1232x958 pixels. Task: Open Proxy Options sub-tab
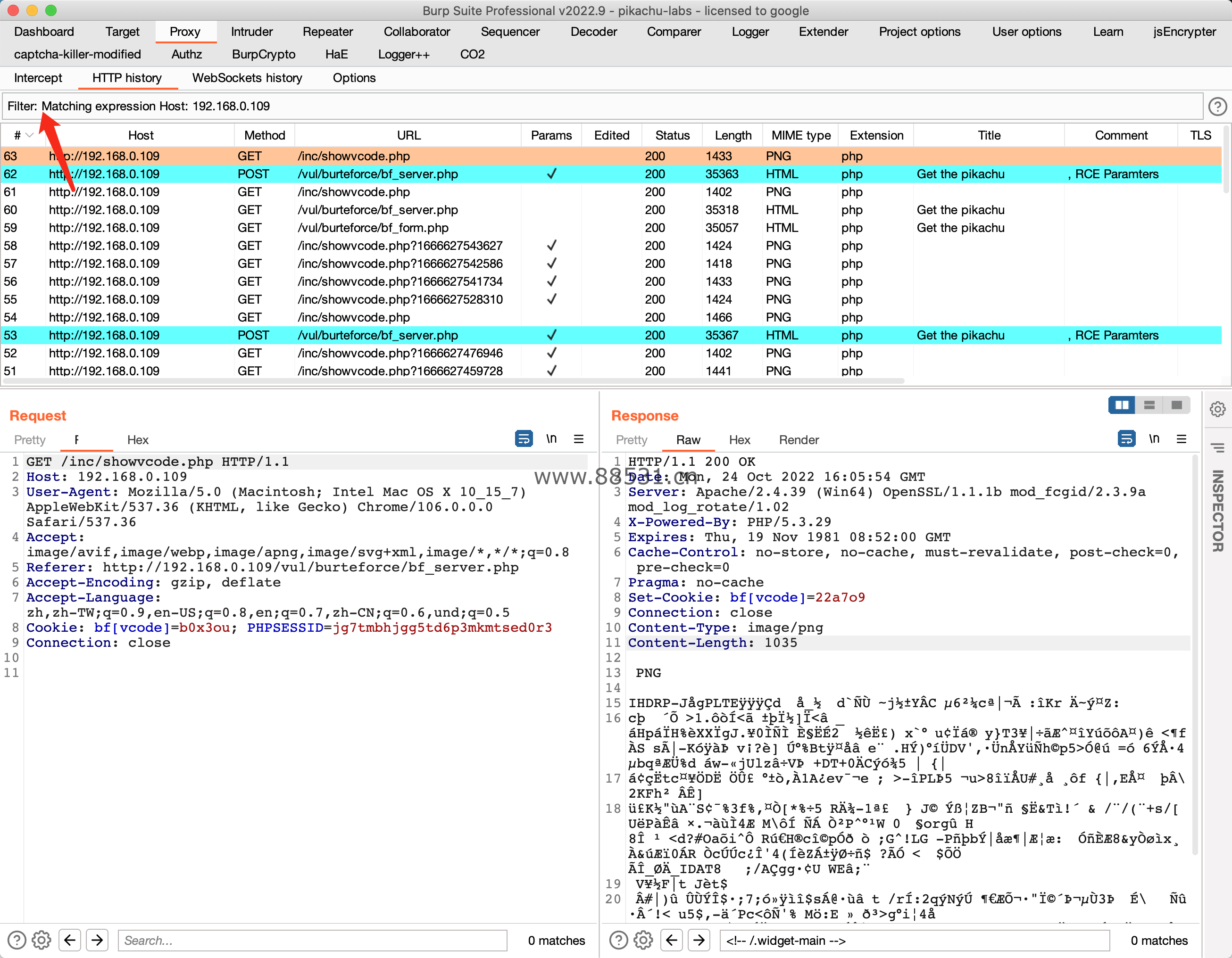click(354, 78)
